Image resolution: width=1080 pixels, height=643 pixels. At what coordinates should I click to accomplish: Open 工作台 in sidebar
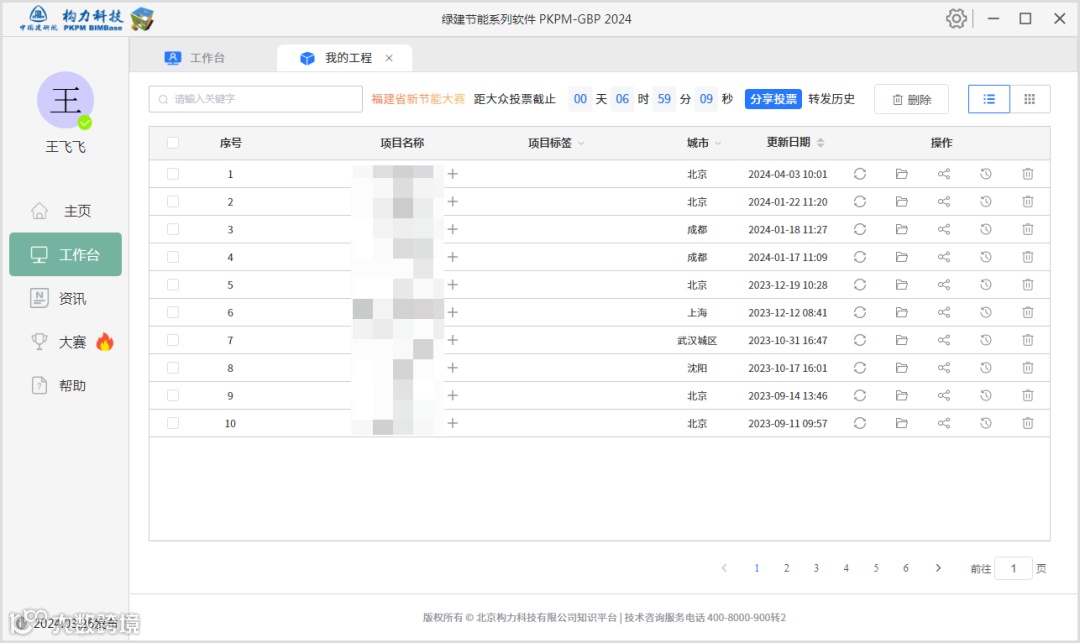65,254
